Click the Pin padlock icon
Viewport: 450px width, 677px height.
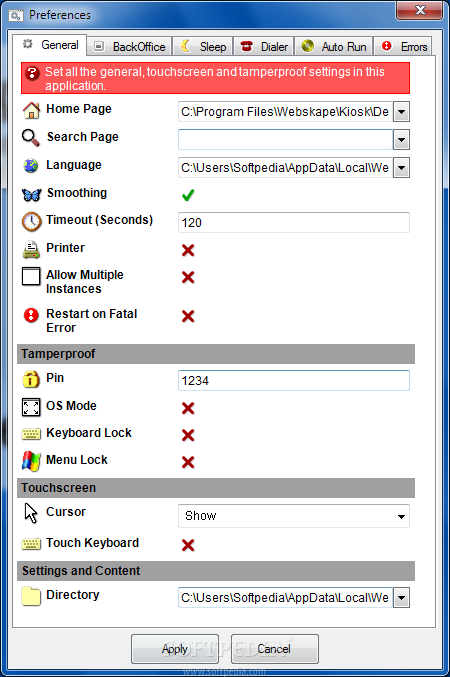click(31, 379)
